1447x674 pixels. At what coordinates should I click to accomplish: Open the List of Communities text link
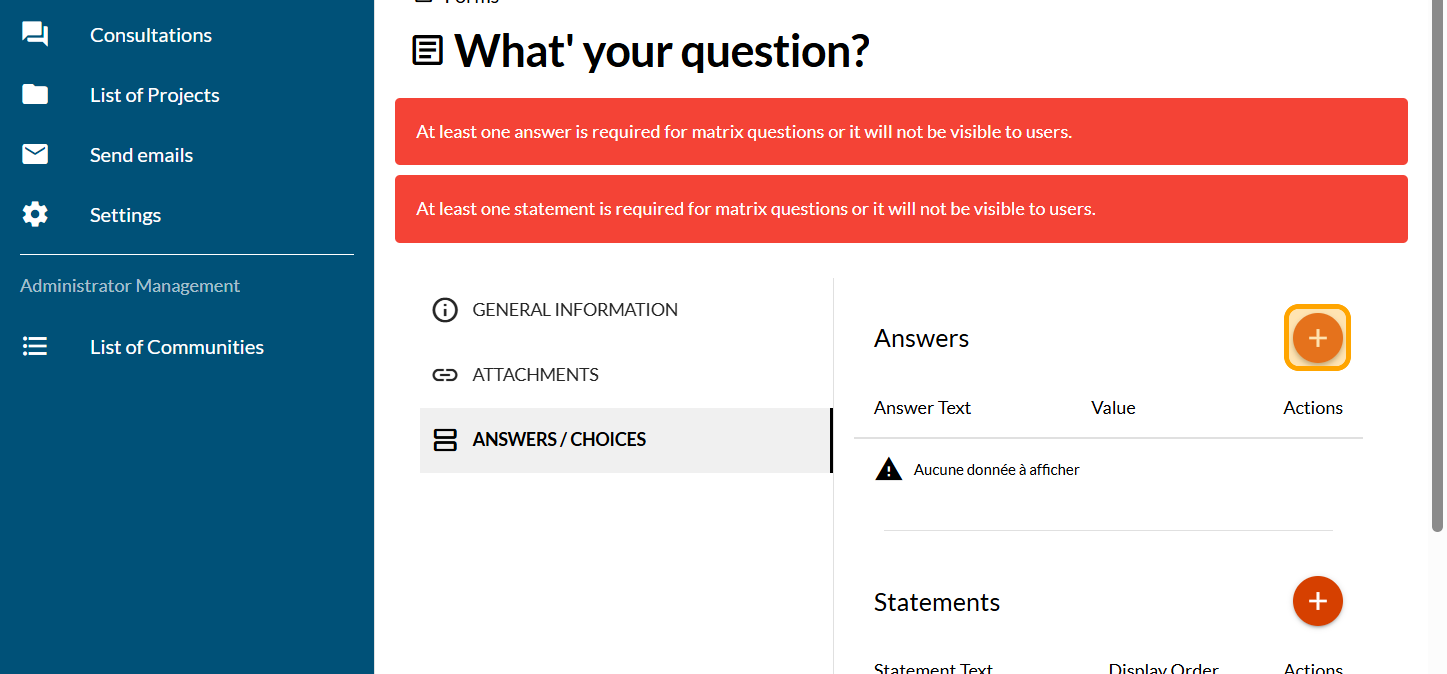click(177, 347)
